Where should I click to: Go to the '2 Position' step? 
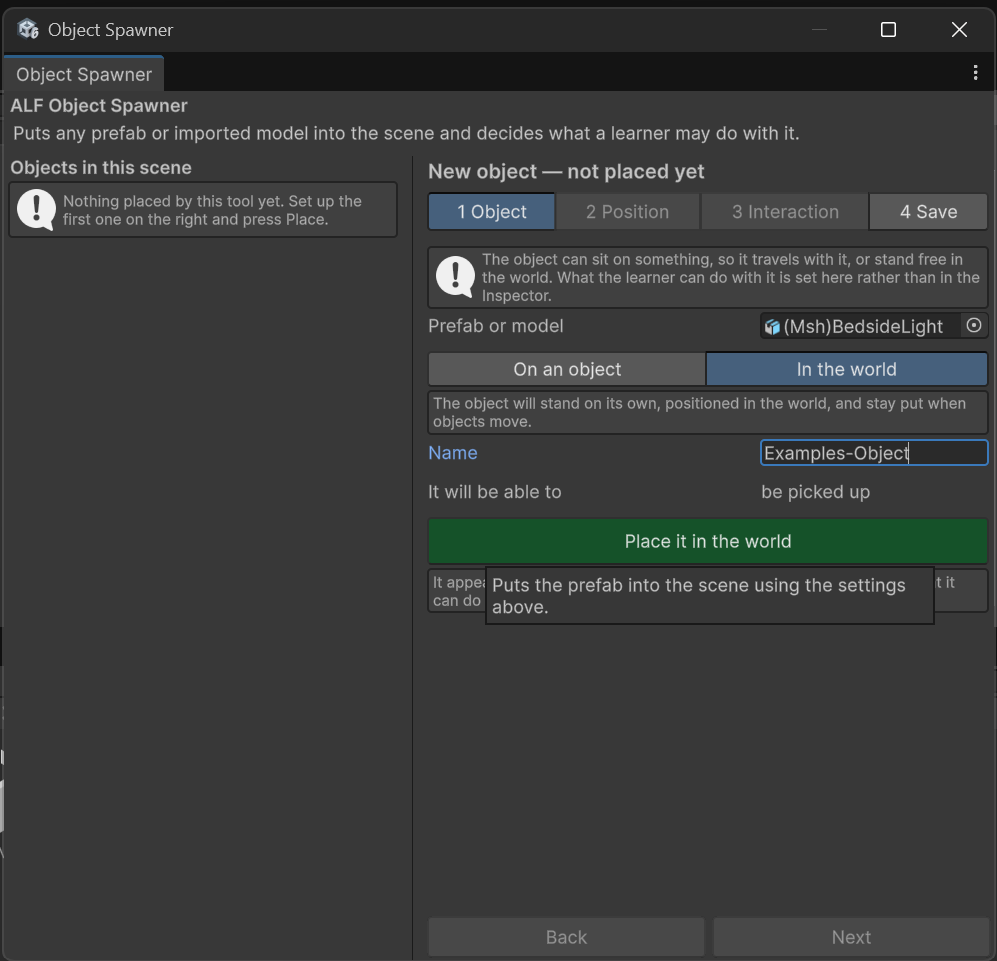[x=628, y=212]
